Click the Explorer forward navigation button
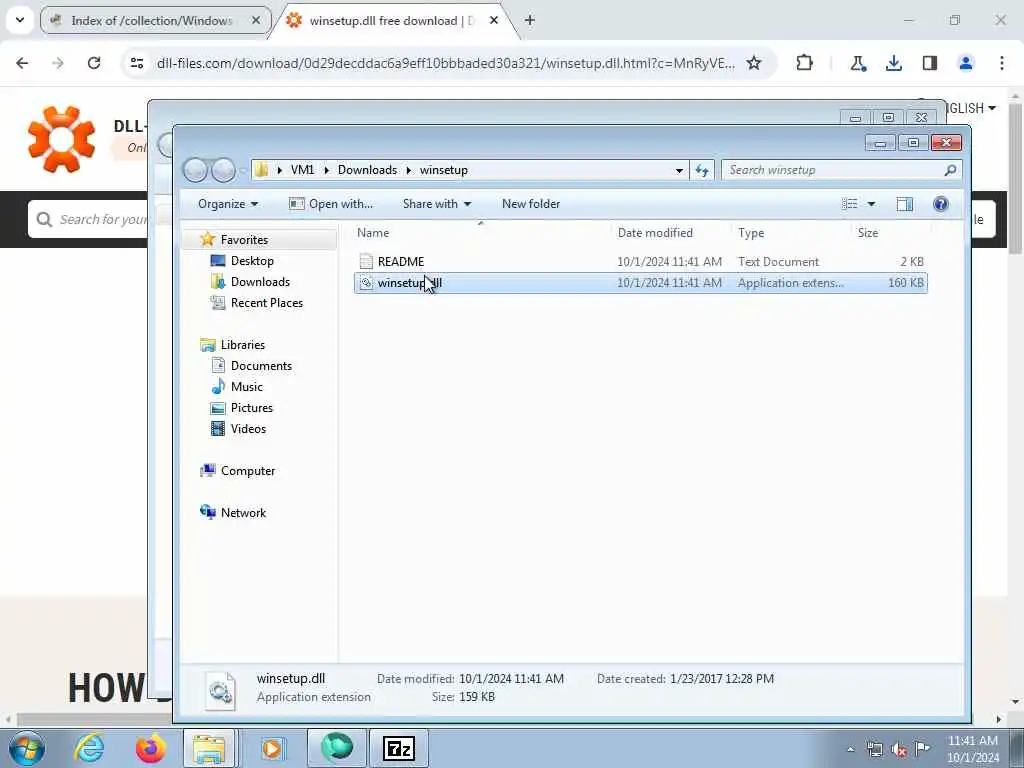 pyautogui.click(x=223, y=170)
